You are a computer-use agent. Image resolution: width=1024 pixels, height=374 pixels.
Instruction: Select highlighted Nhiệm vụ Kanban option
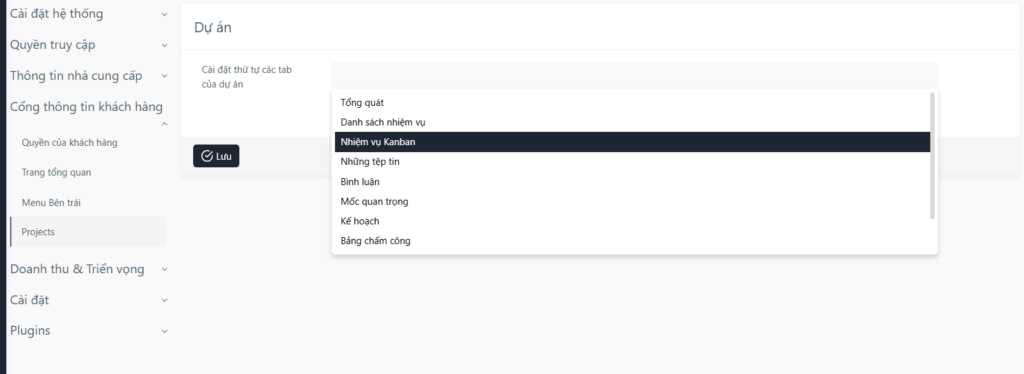[632, 142]
